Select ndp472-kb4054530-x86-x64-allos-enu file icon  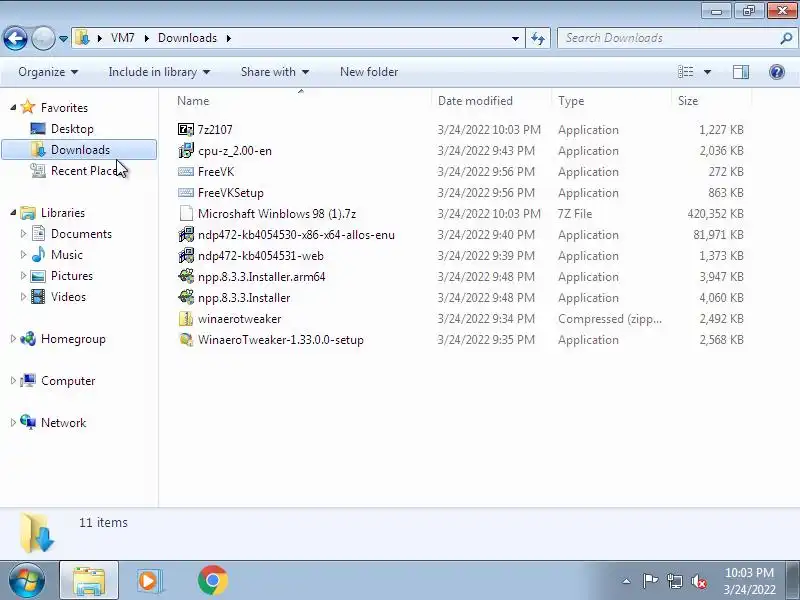tap(186, 235)
